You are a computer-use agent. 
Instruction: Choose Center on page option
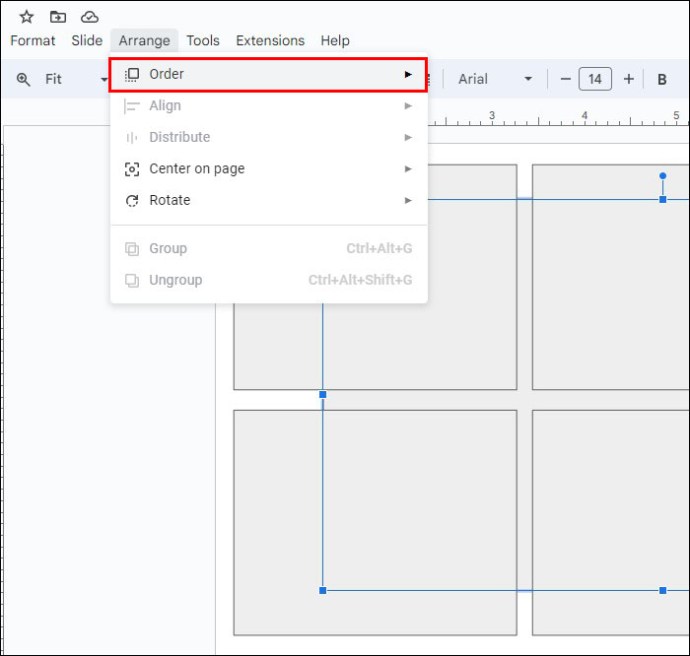point(268,169)
